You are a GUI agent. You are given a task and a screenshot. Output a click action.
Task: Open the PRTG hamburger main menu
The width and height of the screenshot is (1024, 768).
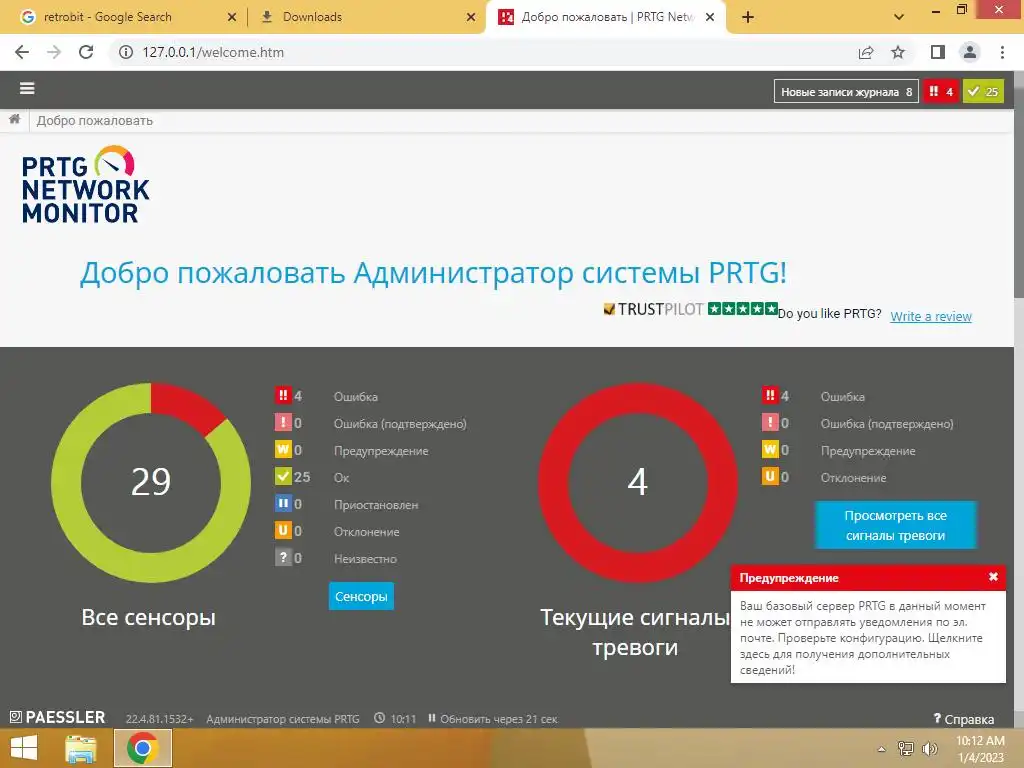coord(27,88)
